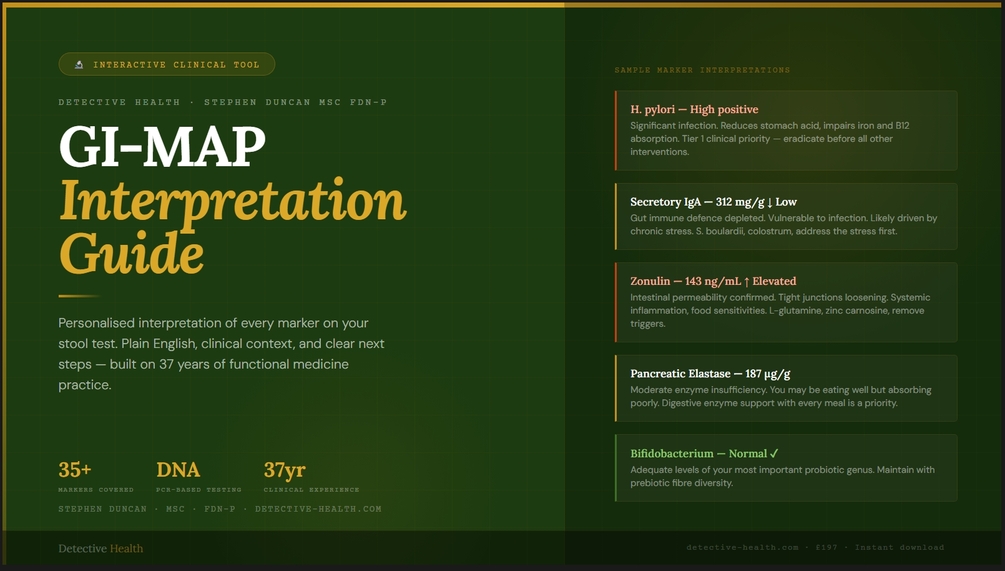Open 'Secretory IgA — 312 mg/g ↓ Low' card

point(786,216)
